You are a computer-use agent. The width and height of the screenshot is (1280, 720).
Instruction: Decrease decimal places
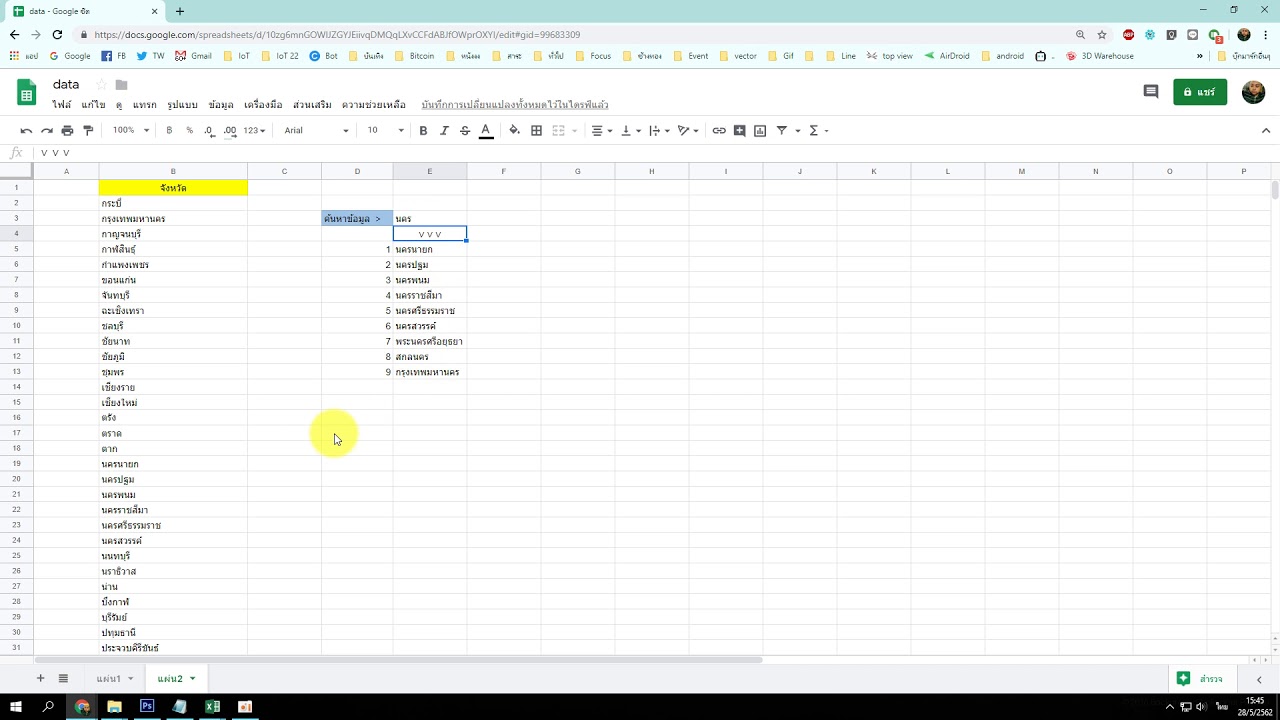tap(209, 130)
